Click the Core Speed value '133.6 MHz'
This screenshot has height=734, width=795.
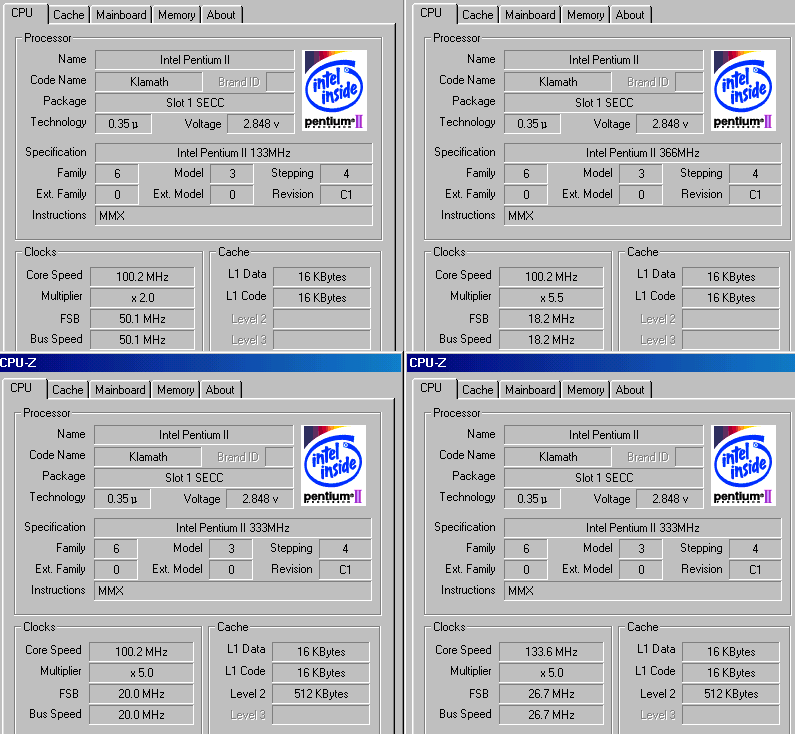point(552,652)
